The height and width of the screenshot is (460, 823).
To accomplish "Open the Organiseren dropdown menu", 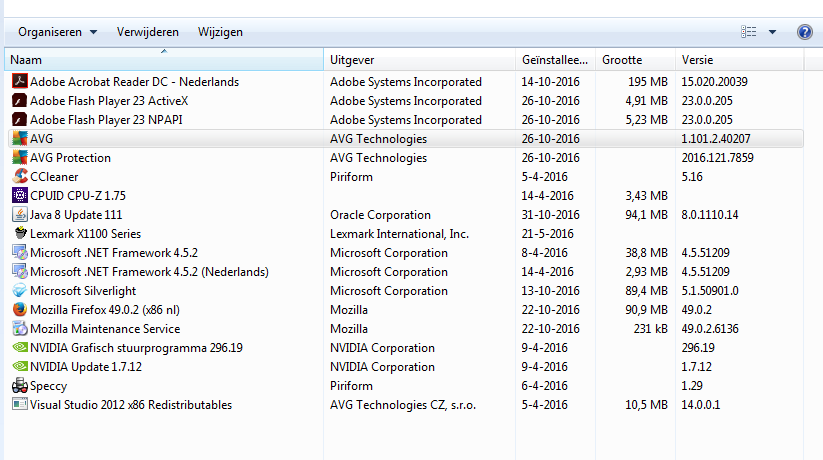I will pyautogui.click(x=57, y=32).
